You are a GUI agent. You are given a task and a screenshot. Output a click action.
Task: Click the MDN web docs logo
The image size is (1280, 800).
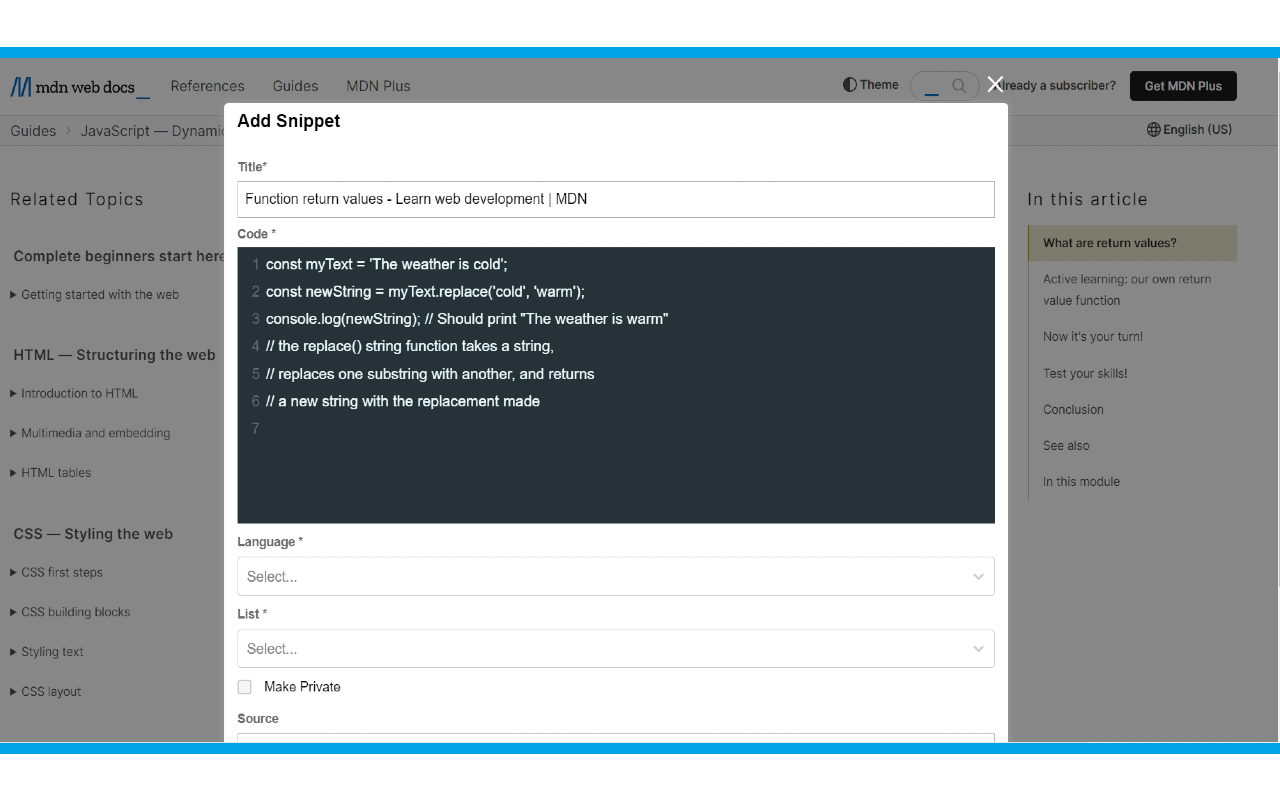click(x=80, y=87)
